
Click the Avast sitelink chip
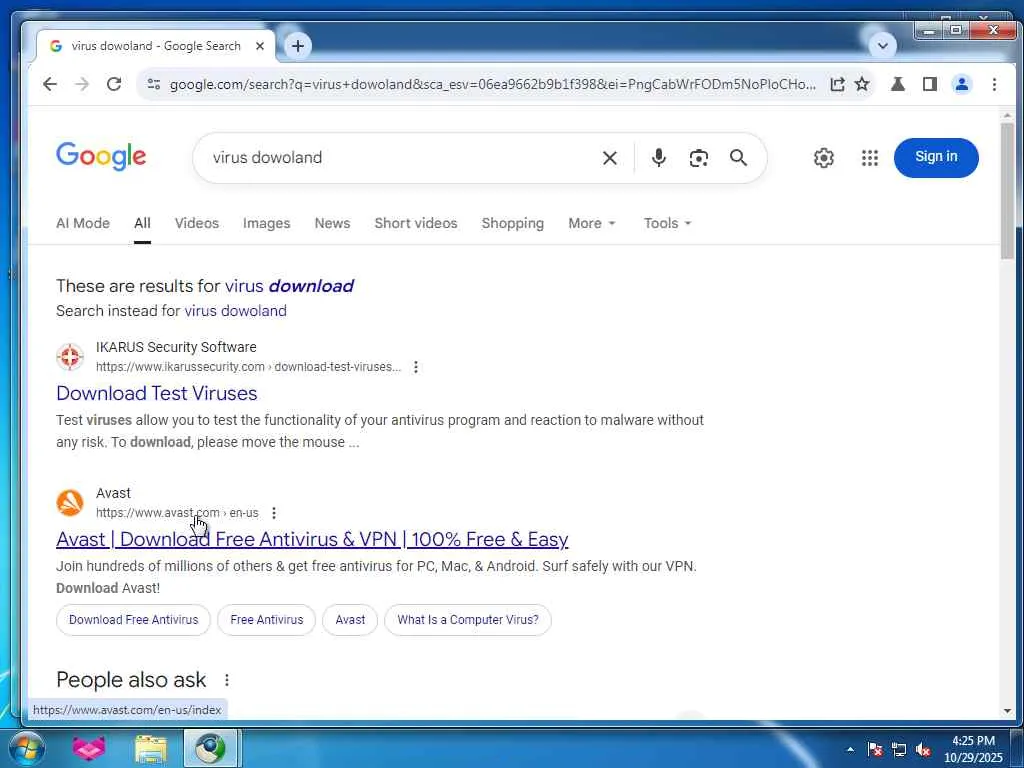coord(350,620)
